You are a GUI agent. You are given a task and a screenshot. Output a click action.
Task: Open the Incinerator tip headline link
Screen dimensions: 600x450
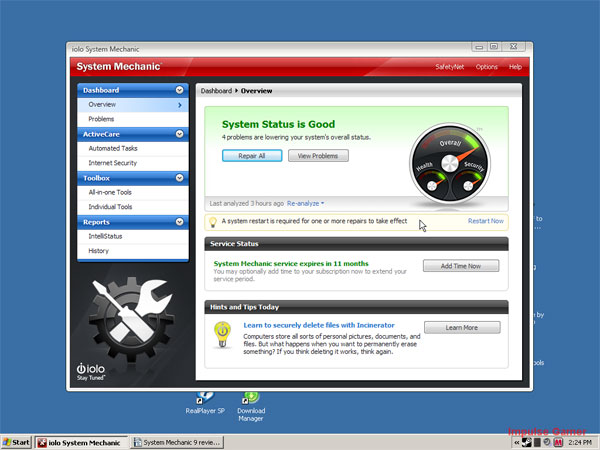click(319, 325)
